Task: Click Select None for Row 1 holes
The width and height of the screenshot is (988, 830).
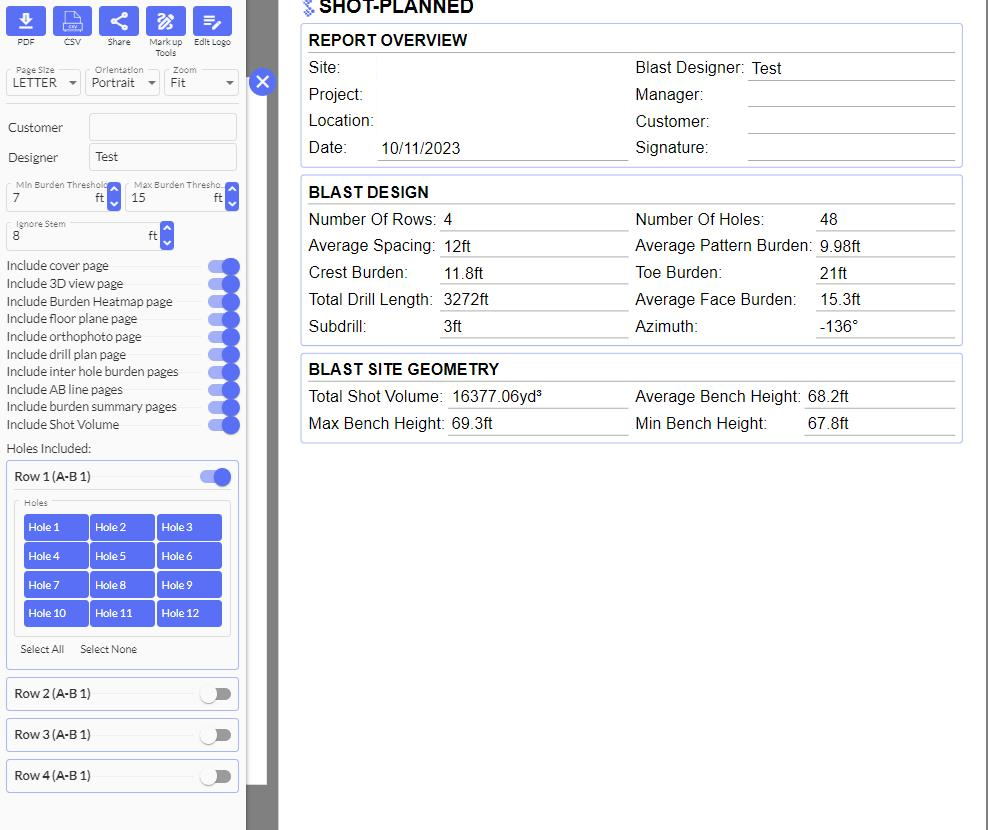Action: click(x=108, y=650)
